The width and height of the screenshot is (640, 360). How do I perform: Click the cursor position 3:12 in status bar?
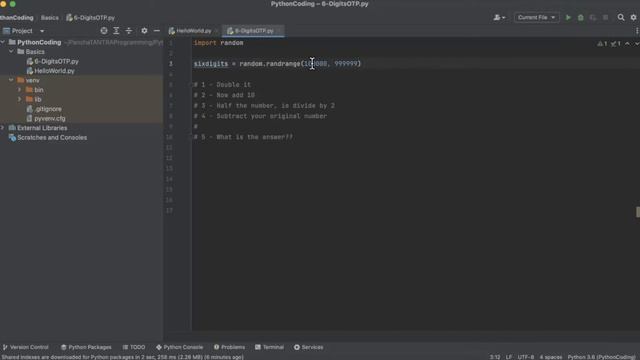pyautogui.click(x=495, y=357)
